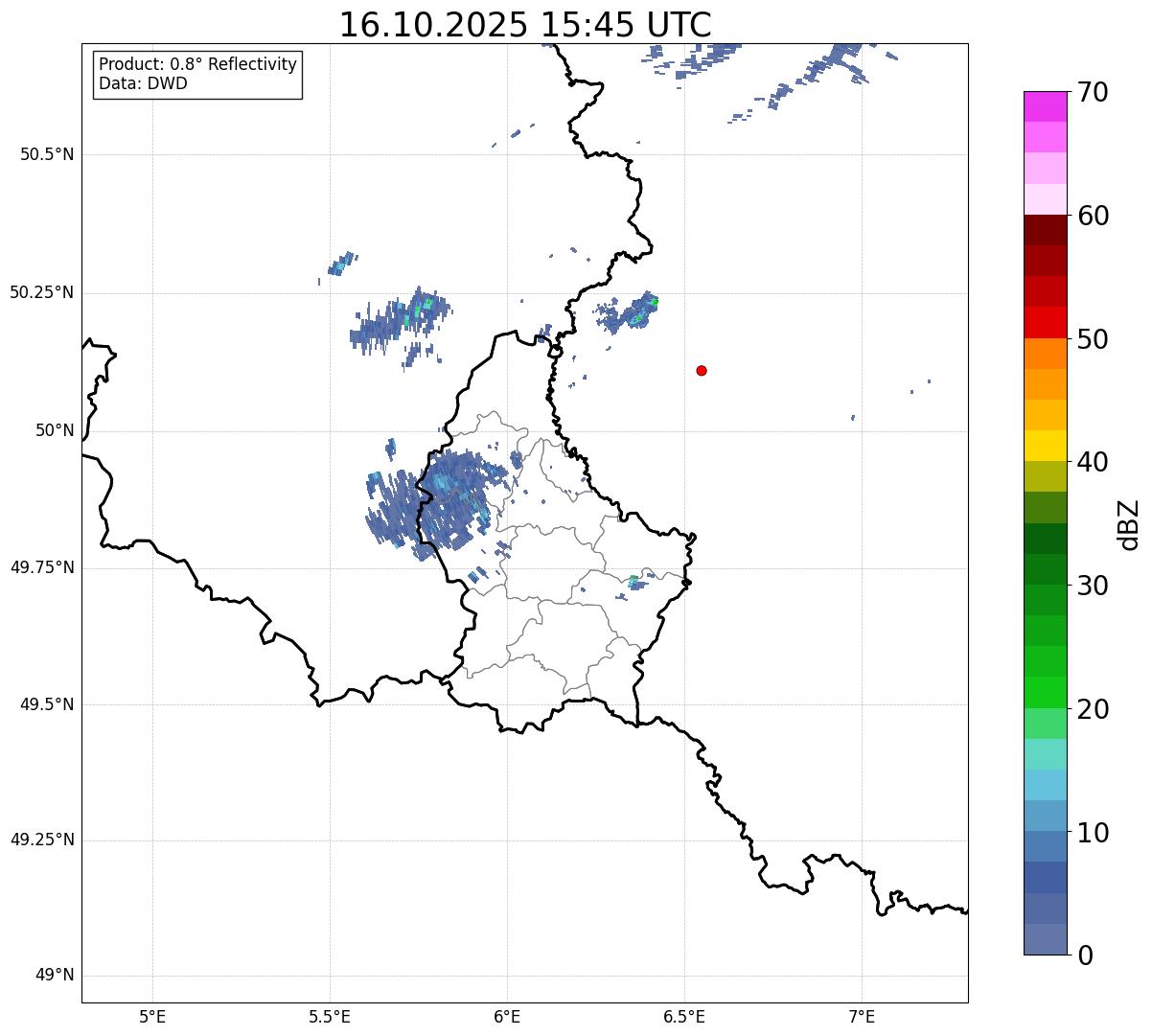The image size is (1152, 1036).
Task: Click the "50.5°N" latitude label
Action: 47,154
